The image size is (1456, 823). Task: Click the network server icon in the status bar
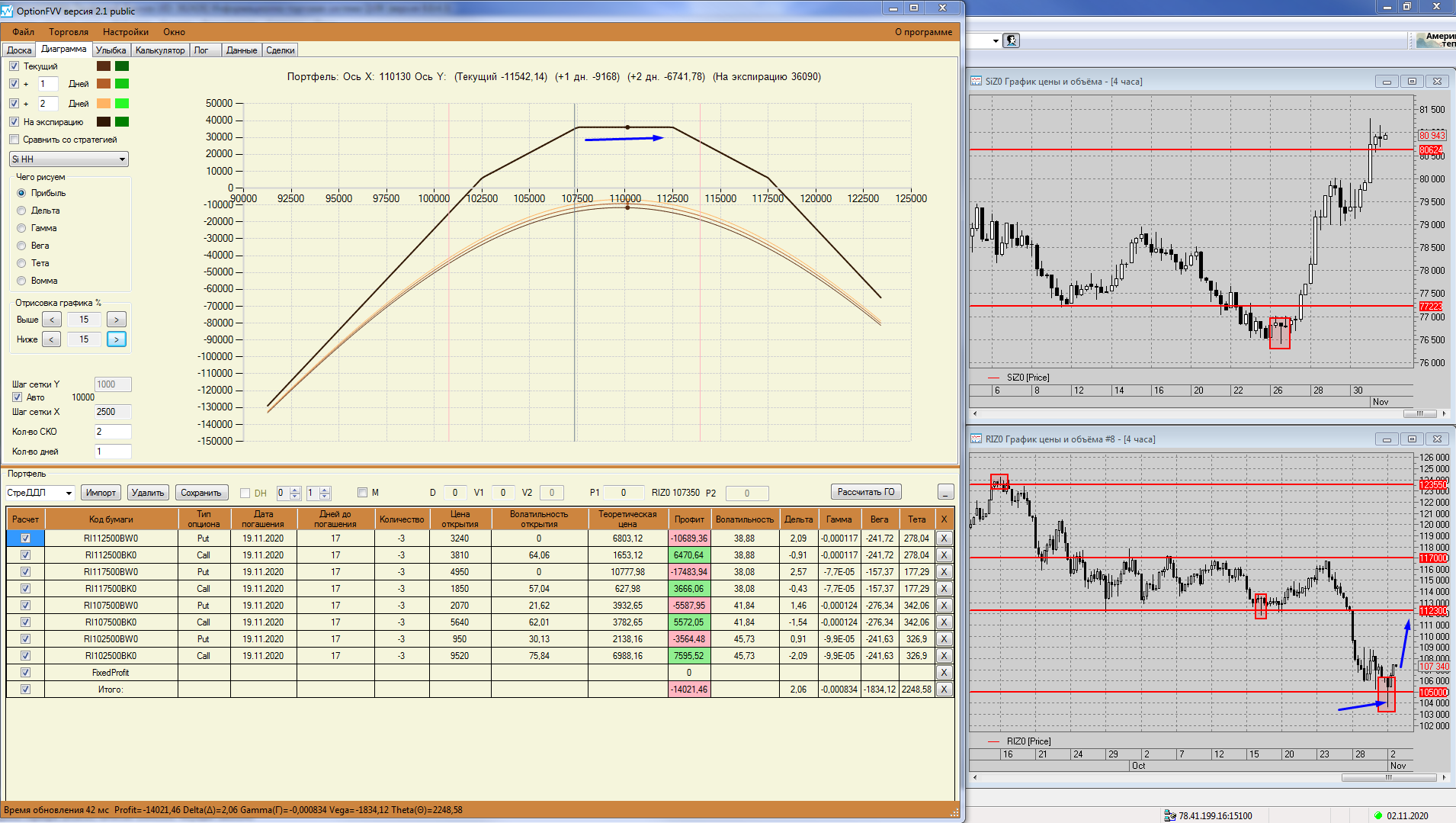1169,815
